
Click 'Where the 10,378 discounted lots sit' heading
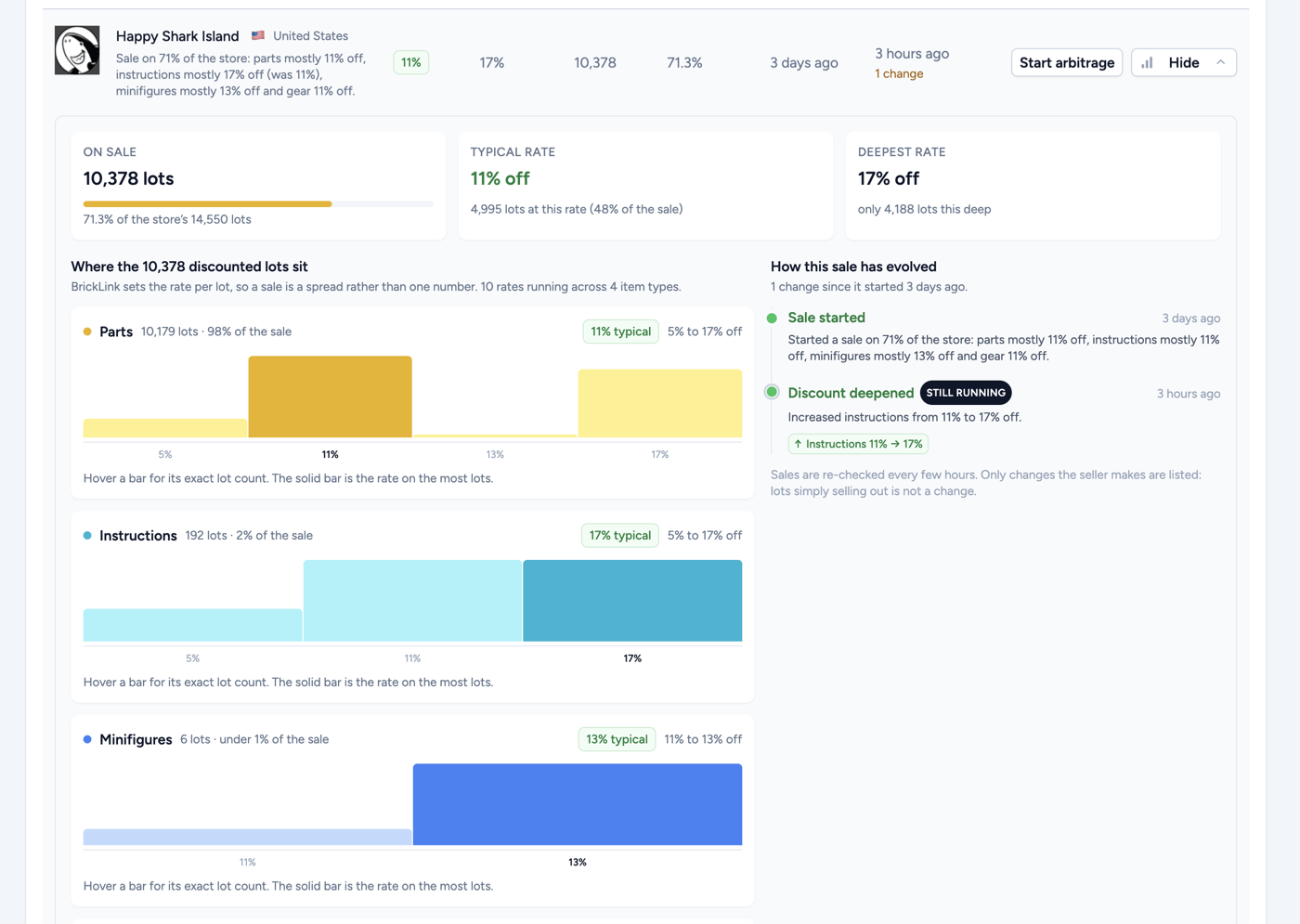click(189, 267)
